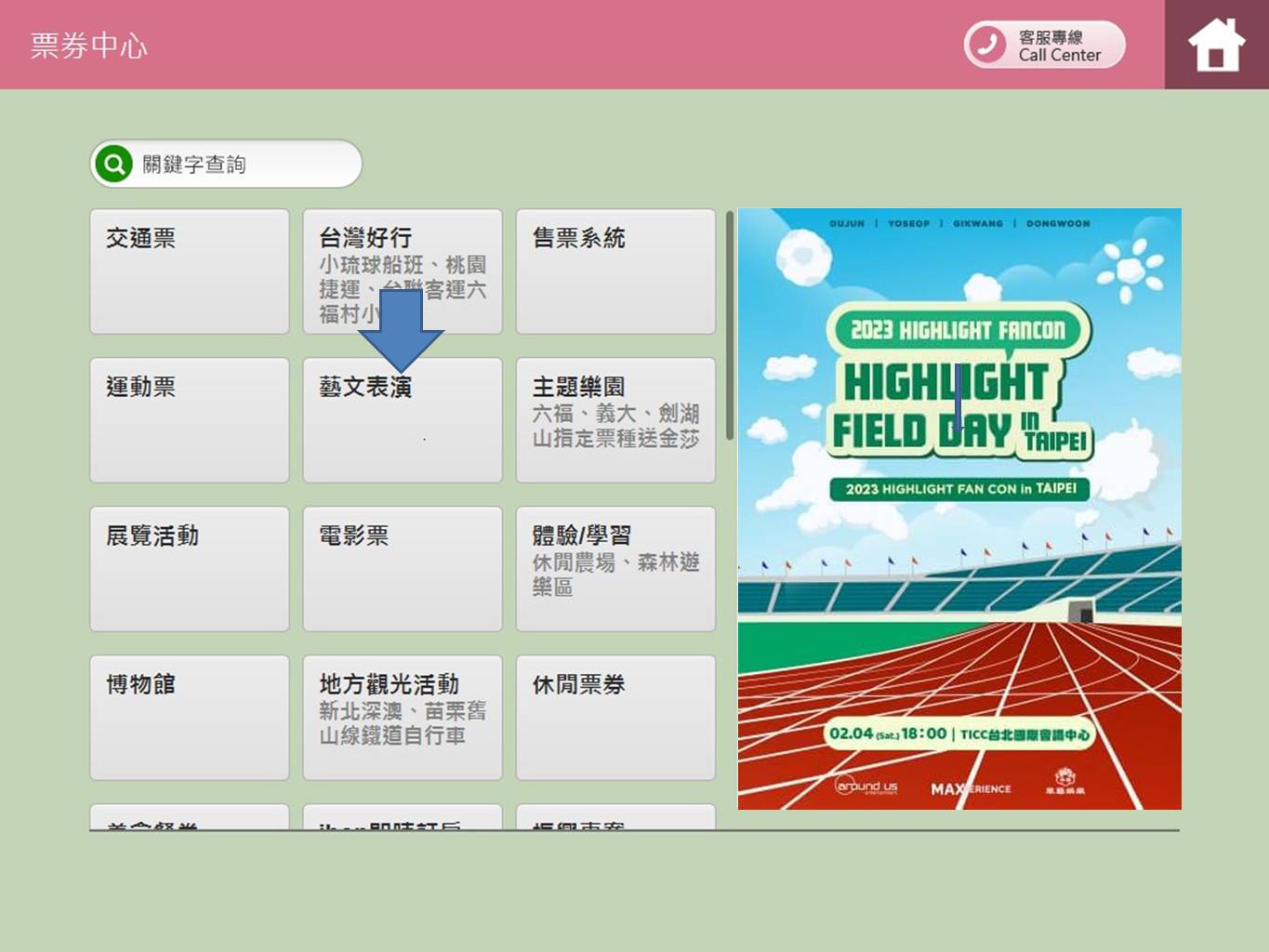Open the Highlight Field Day poster
This screenshot has width=1269, height=952.
coord(959,509)
